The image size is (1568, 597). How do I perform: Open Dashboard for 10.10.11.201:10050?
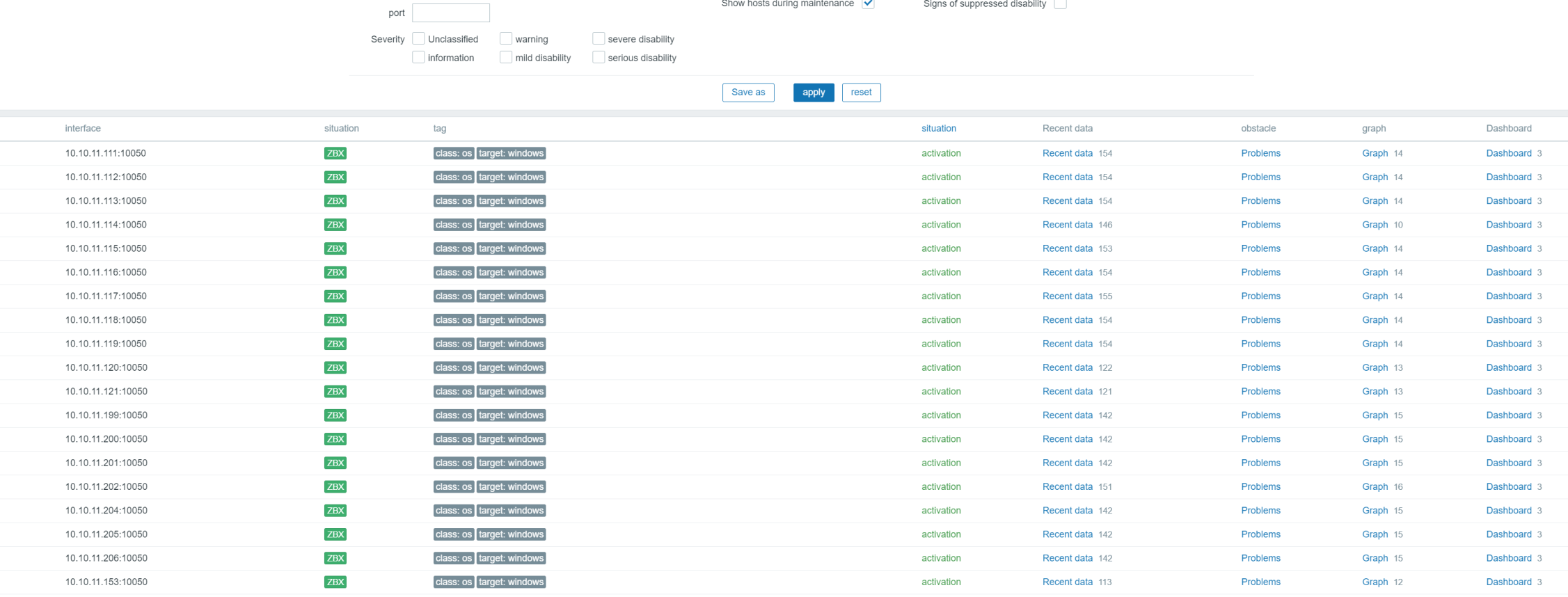click(x=1509, y=463)
